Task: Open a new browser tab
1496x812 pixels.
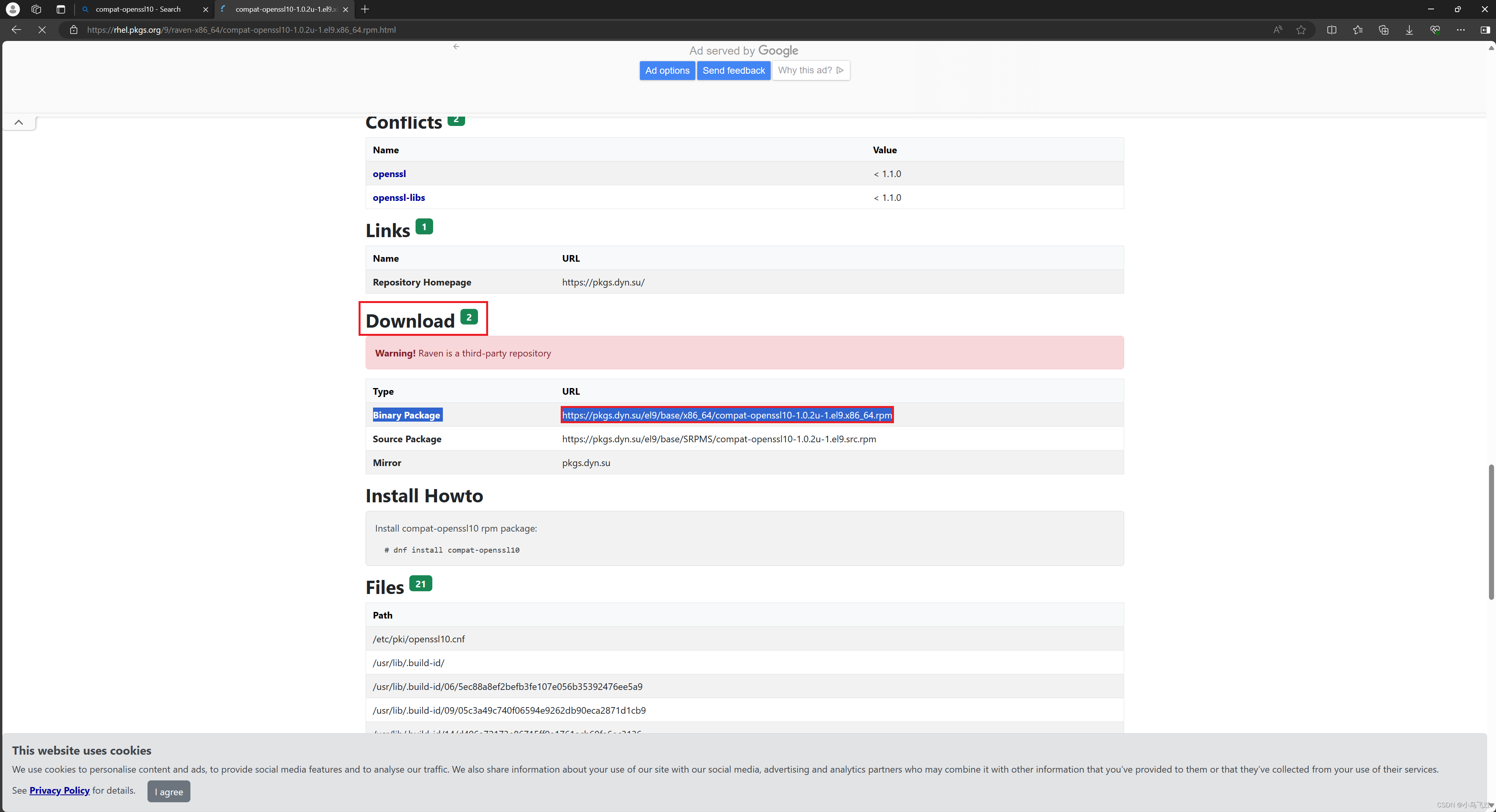Action: tap(365, 9)
